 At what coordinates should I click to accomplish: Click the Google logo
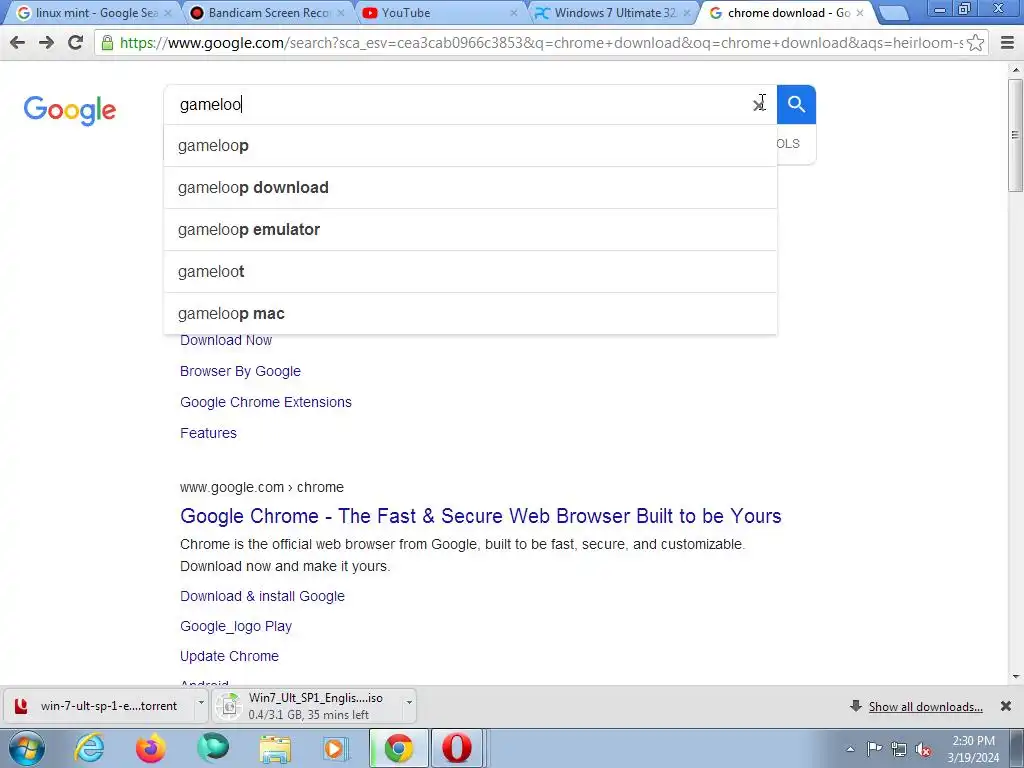pos(70,110)
